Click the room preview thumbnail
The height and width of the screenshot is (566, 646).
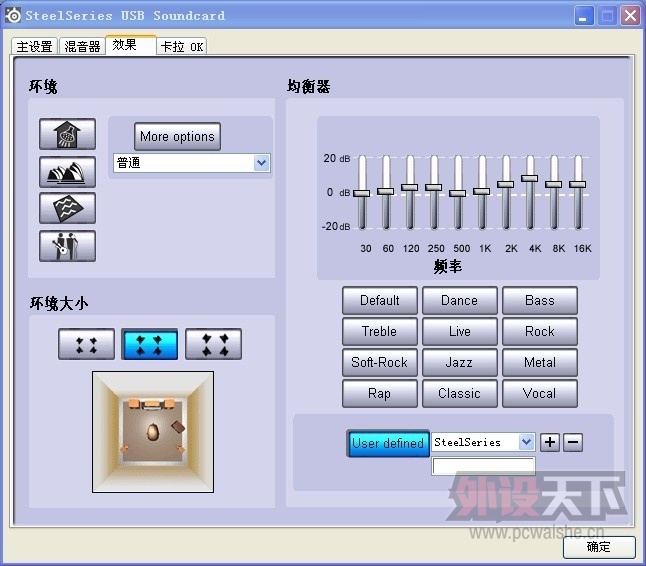click(153, 432)
